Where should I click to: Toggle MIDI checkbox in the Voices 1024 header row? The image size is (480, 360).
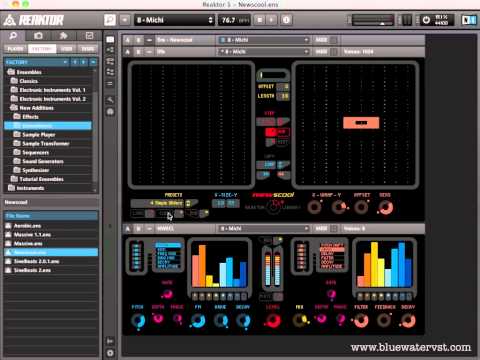click(334, 52)
